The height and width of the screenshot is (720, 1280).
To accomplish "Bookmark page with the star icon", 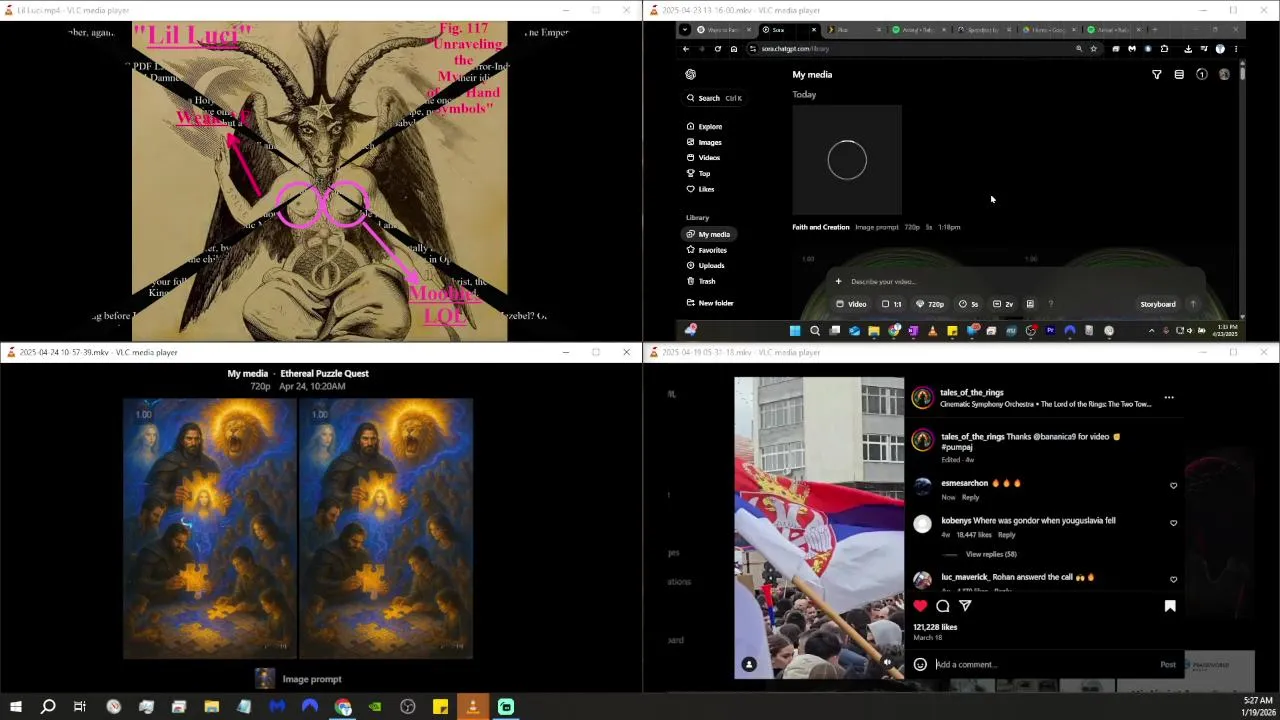I will coord(1093,49).
